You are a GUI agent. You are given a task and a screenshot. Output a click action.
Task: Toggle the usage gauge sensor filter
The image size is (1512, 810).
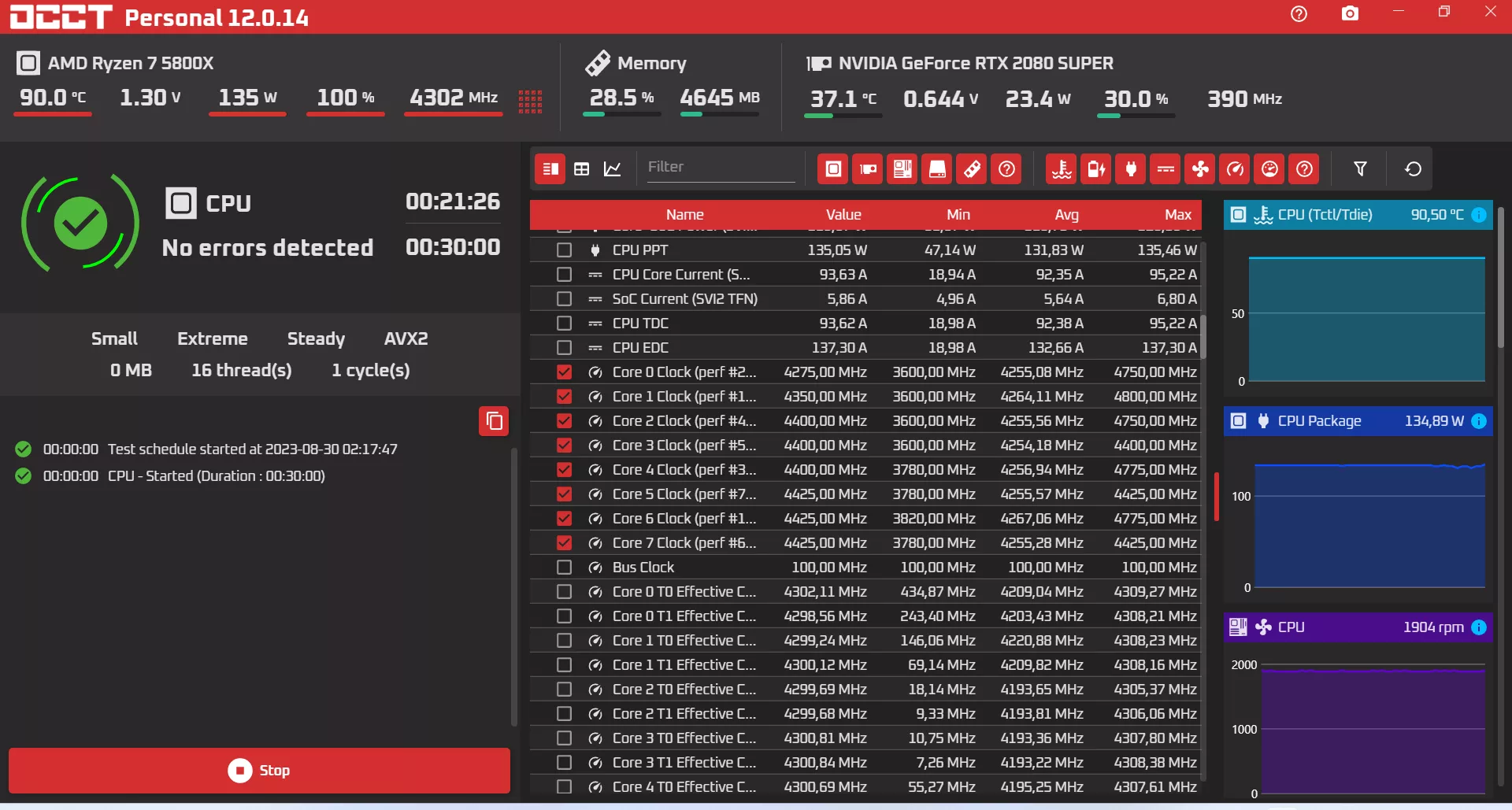point(1269,169)
